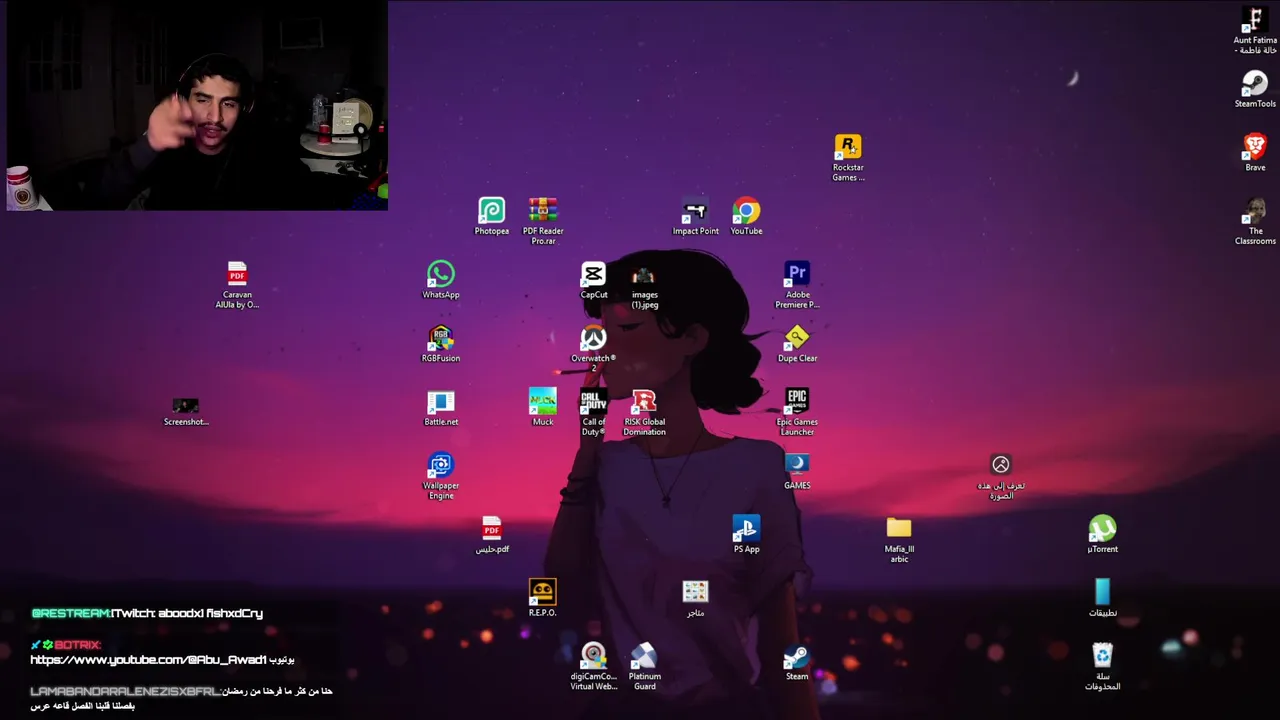Viewport: 1280px width, 720px height.
Task: Launch the Battle.net shortcut
Action: pyautogui.click(x=441, y=408)
